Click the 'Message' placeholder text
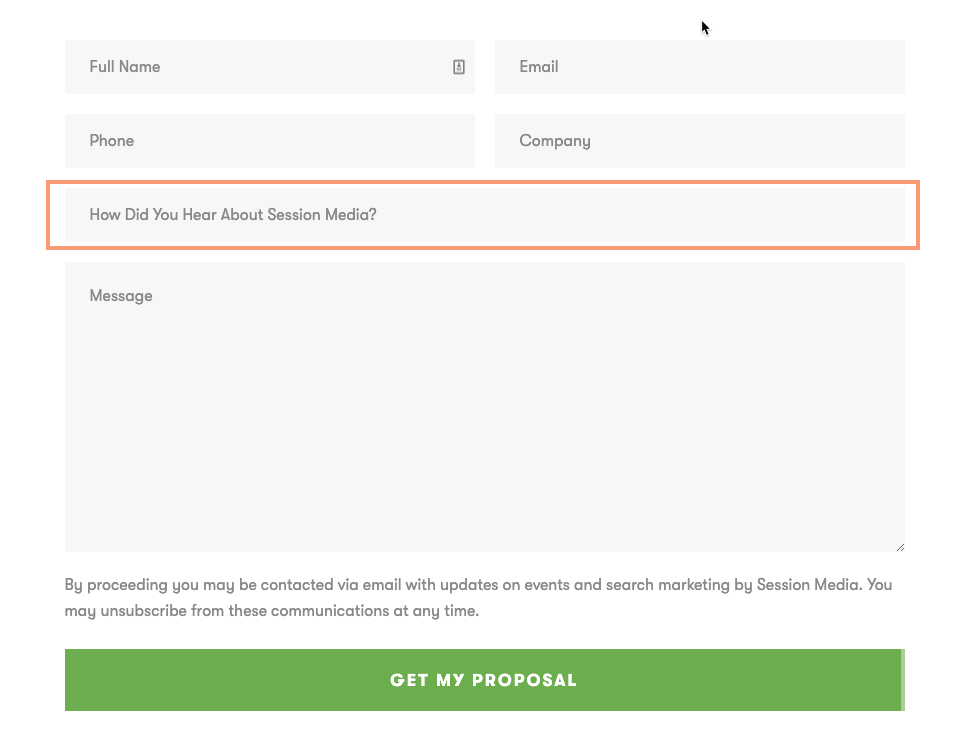This screenshot has width=972, height=741. 121,296
